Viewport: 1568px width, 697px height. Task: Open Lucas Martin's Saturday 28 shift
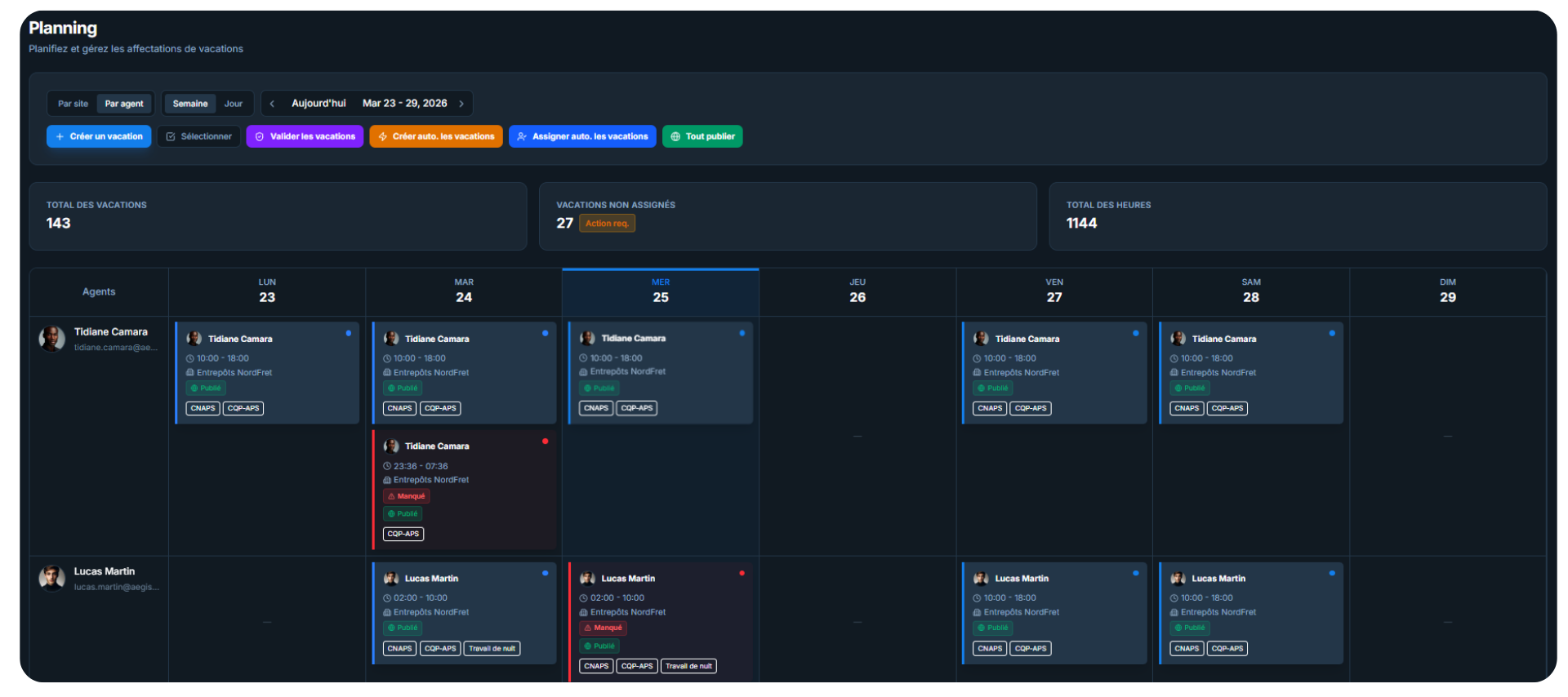(1251, 613)
